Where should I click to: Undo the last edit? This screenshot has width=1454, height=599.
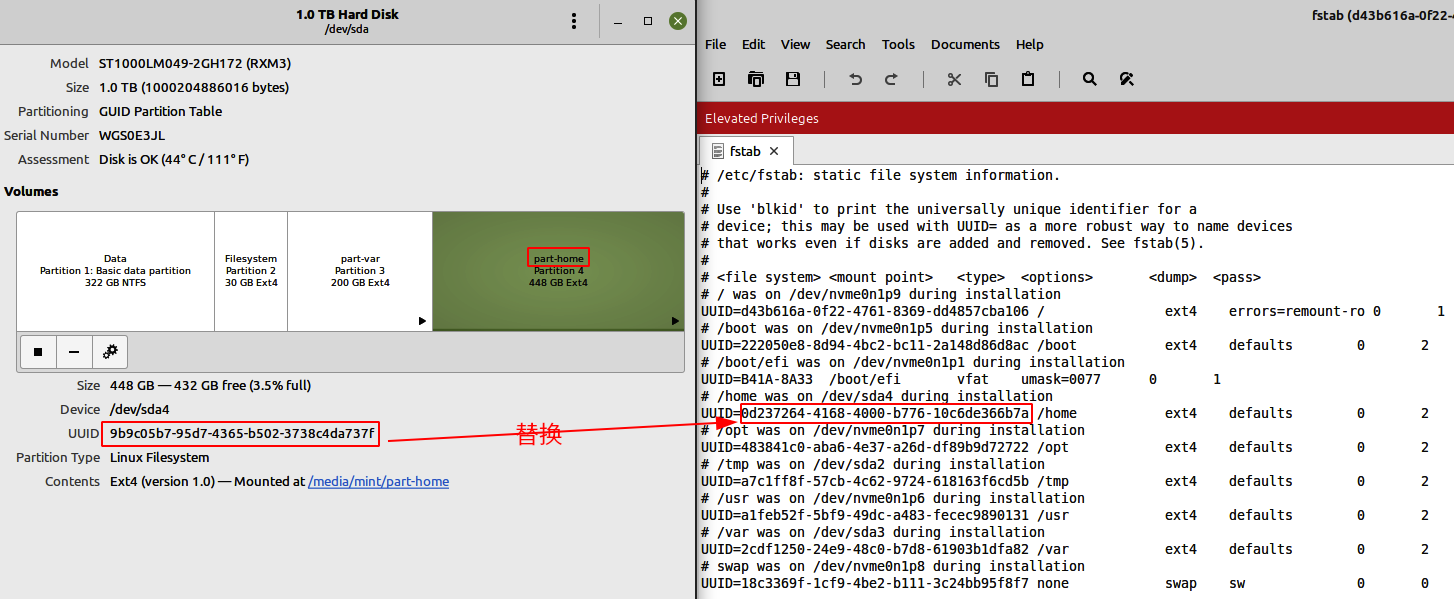point(855,79)
